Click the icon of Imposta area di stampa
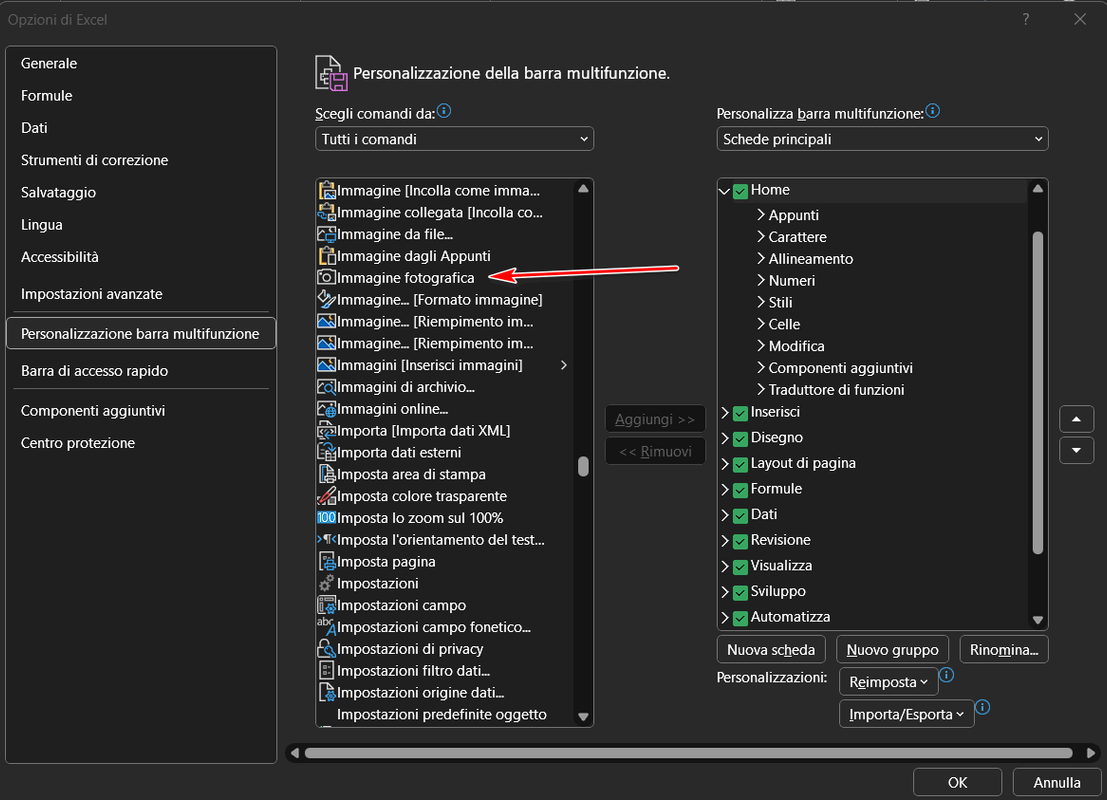Viewport: 1107px width, 800px height. pos(326,474)
